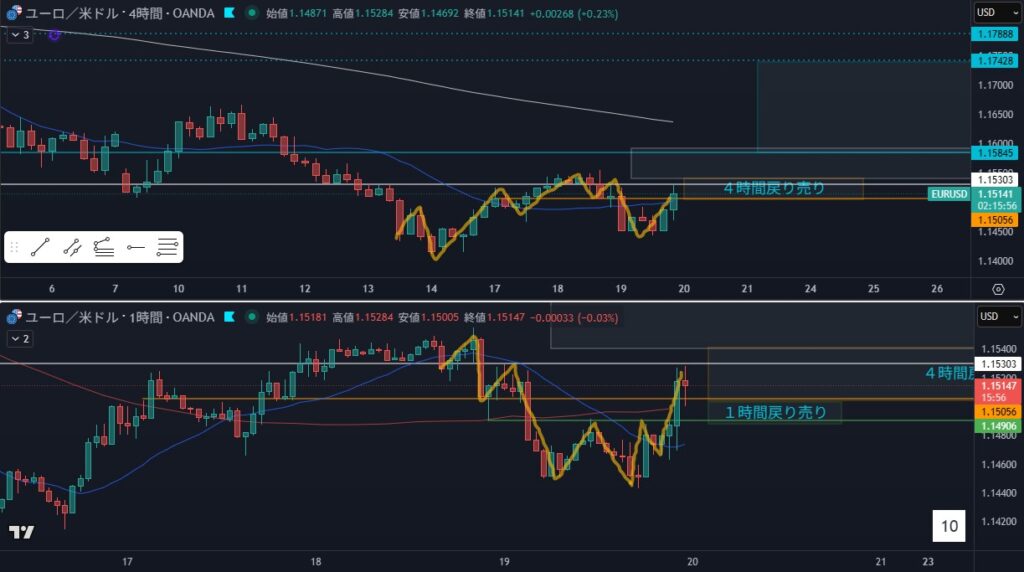Select the orange 1.15056 price label
Viewport: 1024px width, 572px height.
tap(996, 219)
